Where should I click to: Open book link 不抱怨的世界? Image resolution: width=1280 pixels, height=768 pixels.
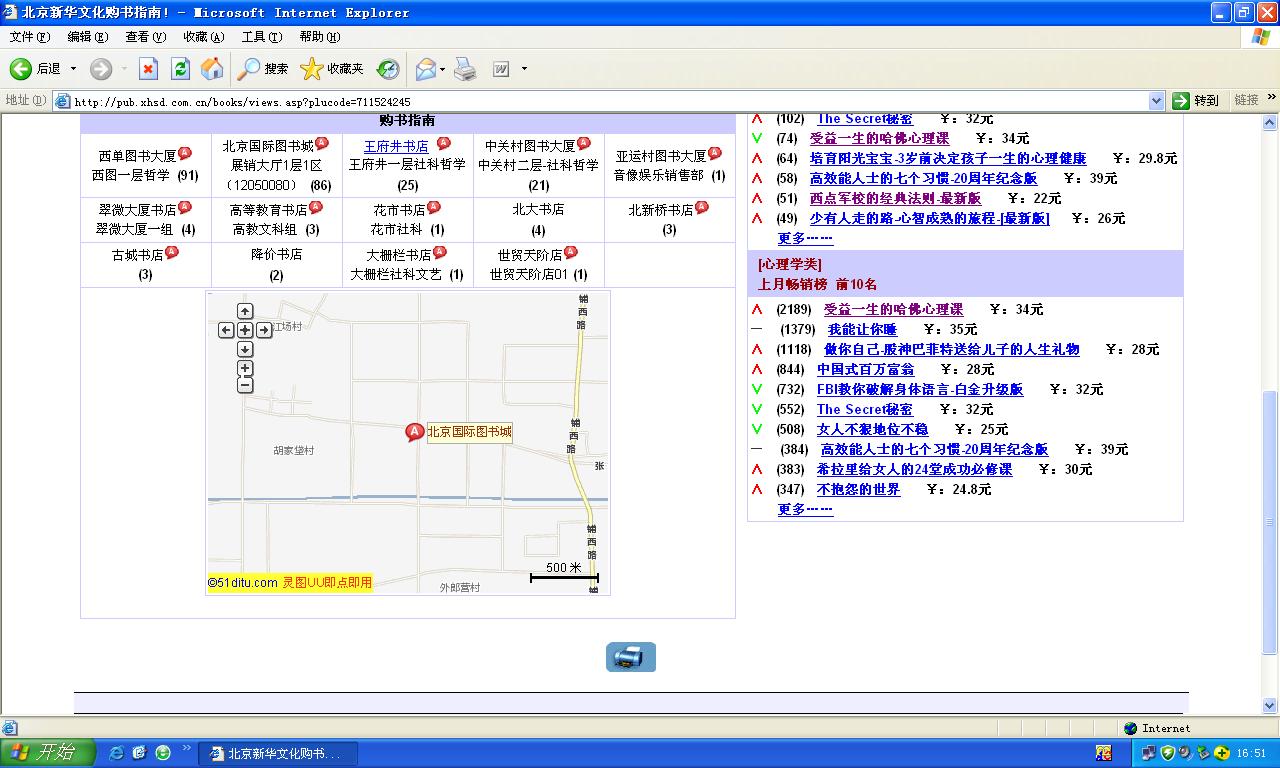[858, 489]
